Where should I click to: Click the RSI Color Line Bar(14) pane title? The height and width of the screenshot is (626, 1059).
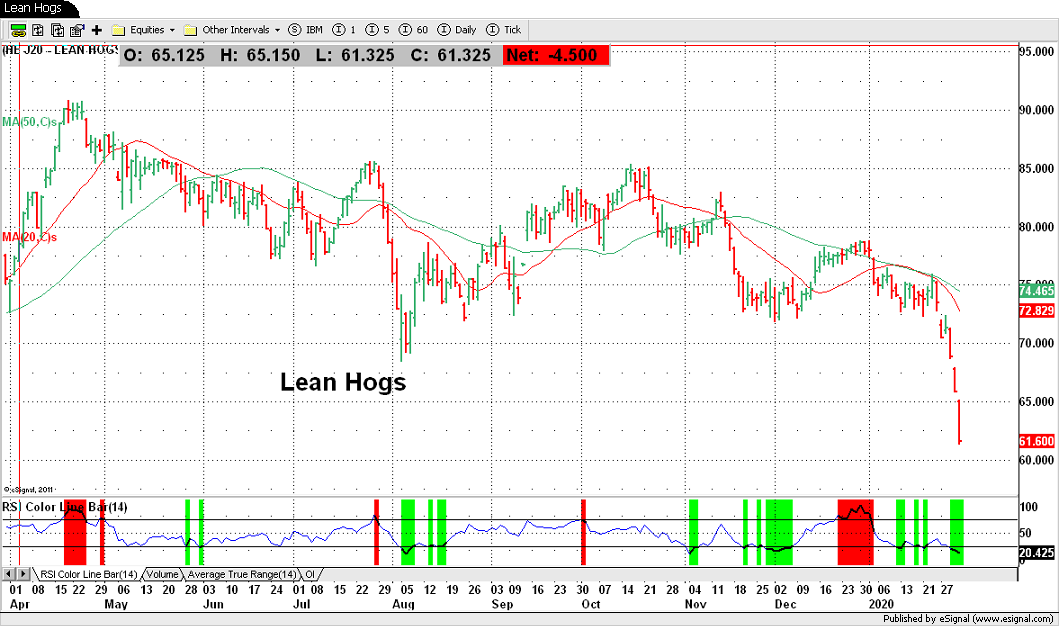pos(65,506)
